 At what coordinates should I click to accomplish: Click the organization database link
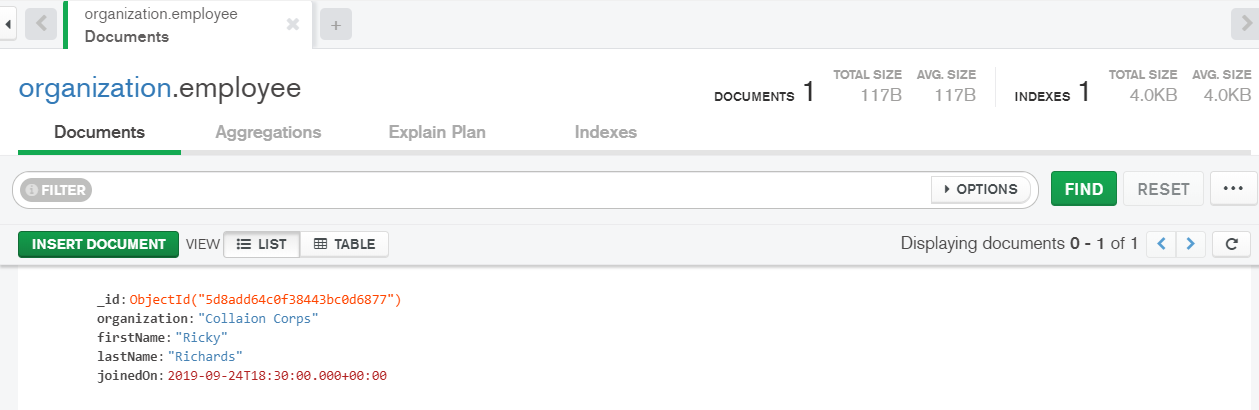coord(95,88)
